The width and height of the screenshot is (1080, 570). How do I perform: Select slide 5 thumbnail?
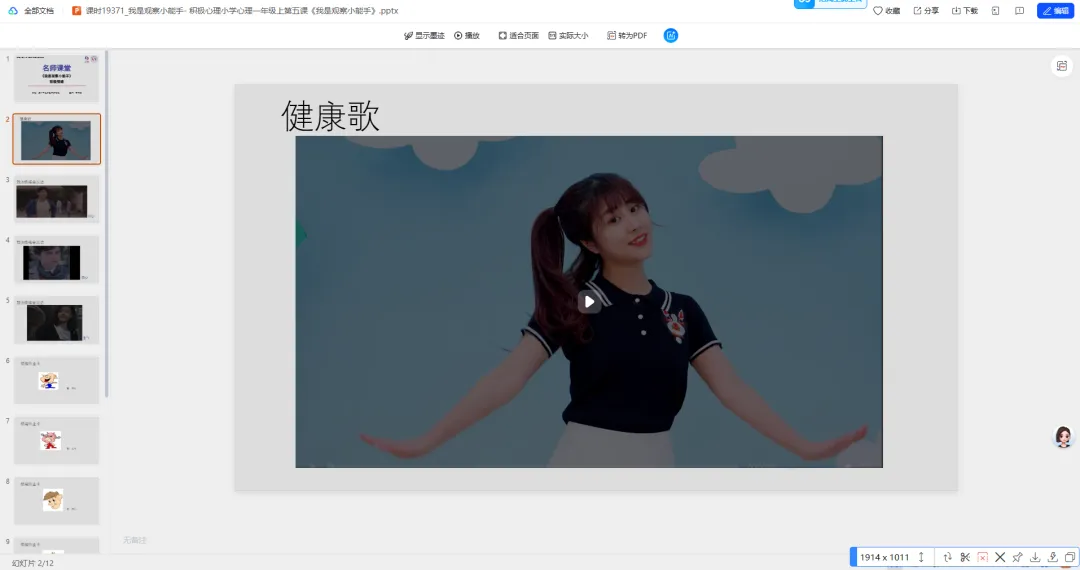[x=56, y=320]
